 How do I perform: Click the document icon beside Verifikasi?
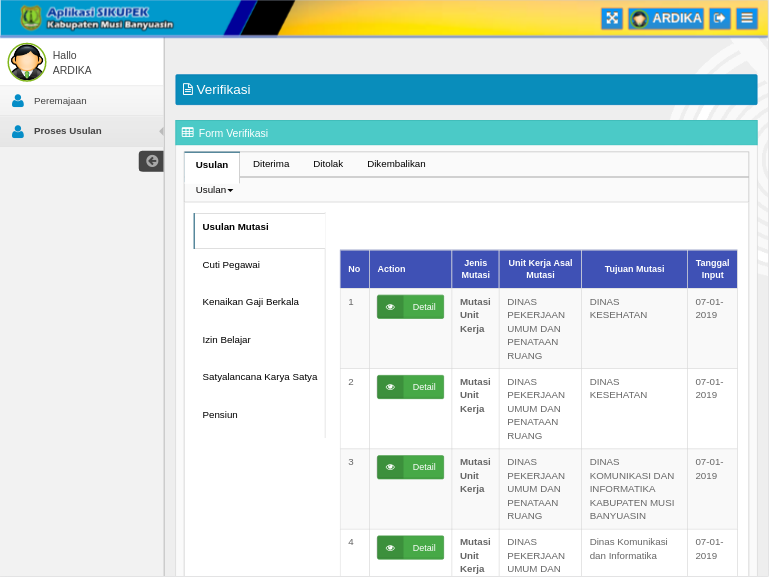(187, 89)
